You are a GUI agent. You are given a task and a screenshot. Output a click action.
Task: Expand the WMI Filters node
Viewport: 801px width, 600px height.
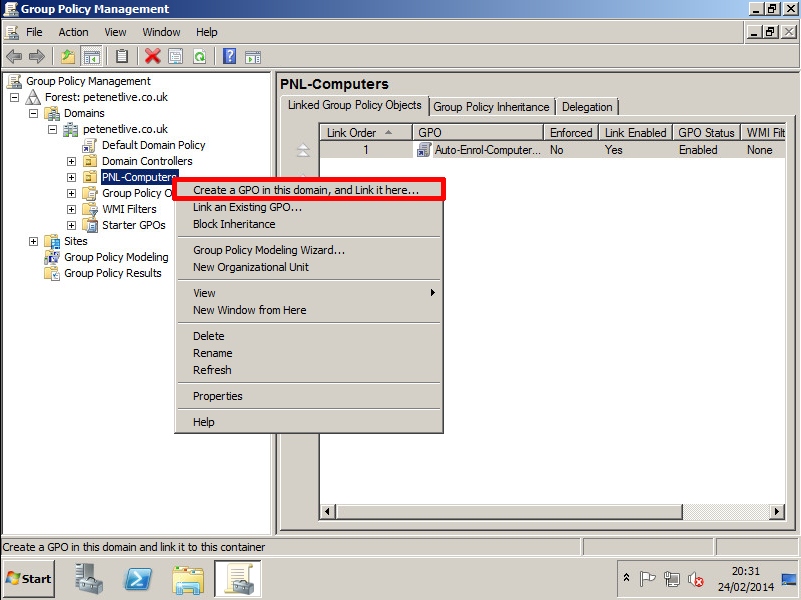pos(72,209)
